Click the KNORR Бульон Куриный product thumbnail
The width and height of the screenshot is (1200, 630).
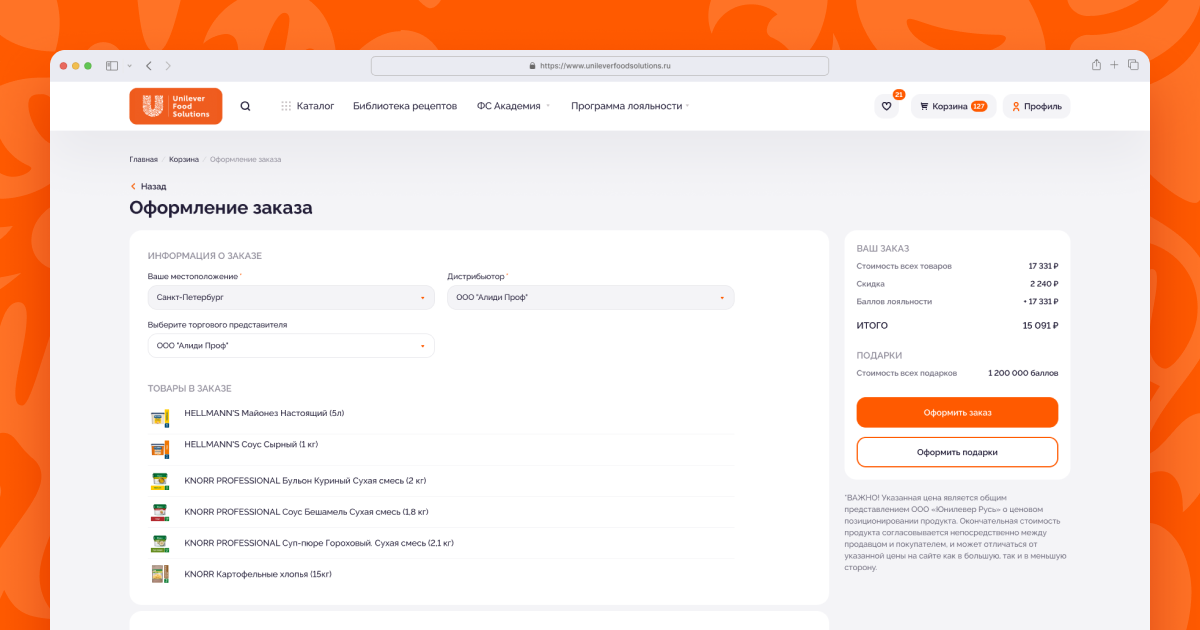[159, 481]
